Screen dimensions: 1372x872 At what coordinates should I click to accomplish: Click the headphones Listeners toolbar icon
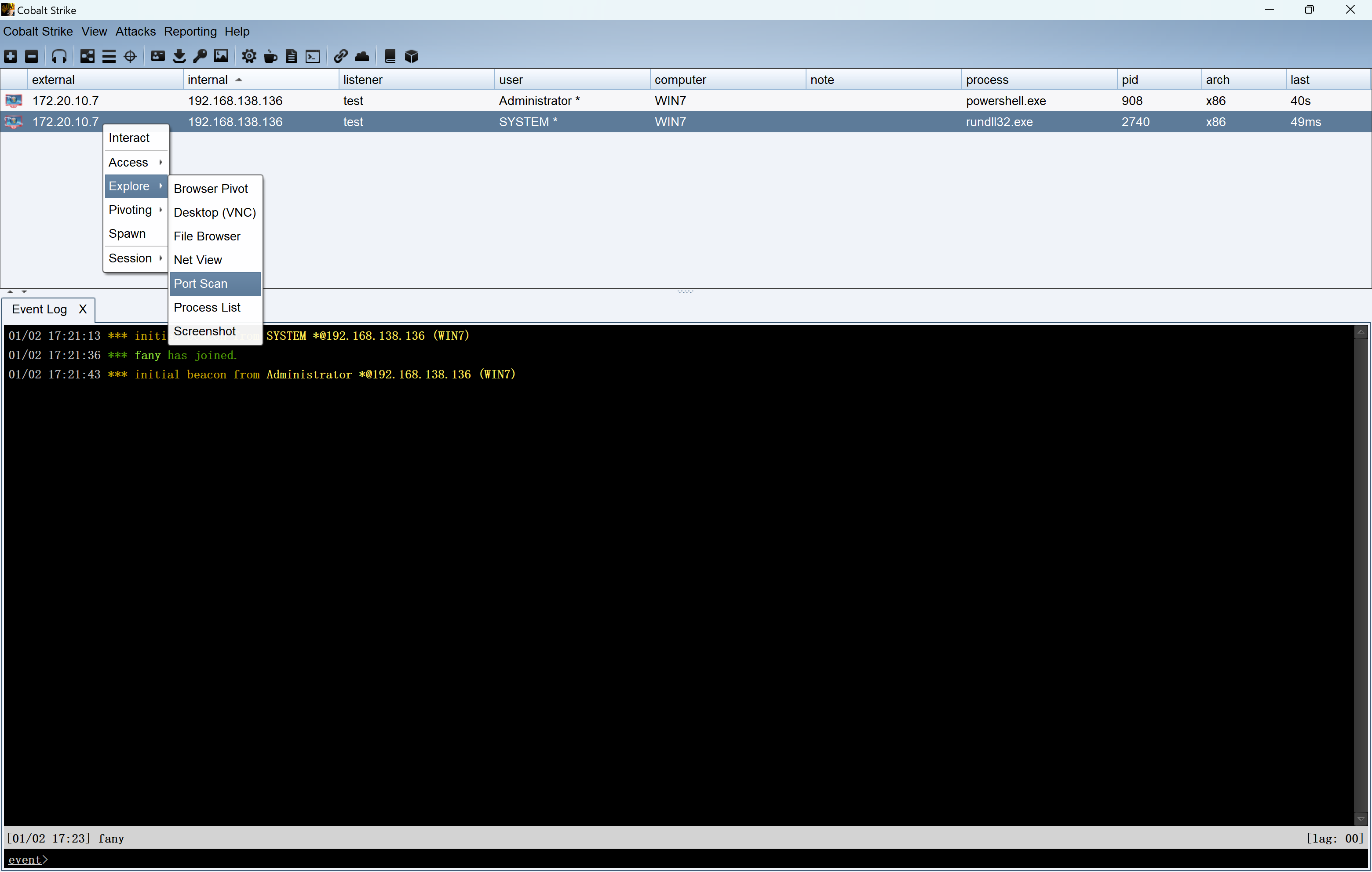point(59,56)
